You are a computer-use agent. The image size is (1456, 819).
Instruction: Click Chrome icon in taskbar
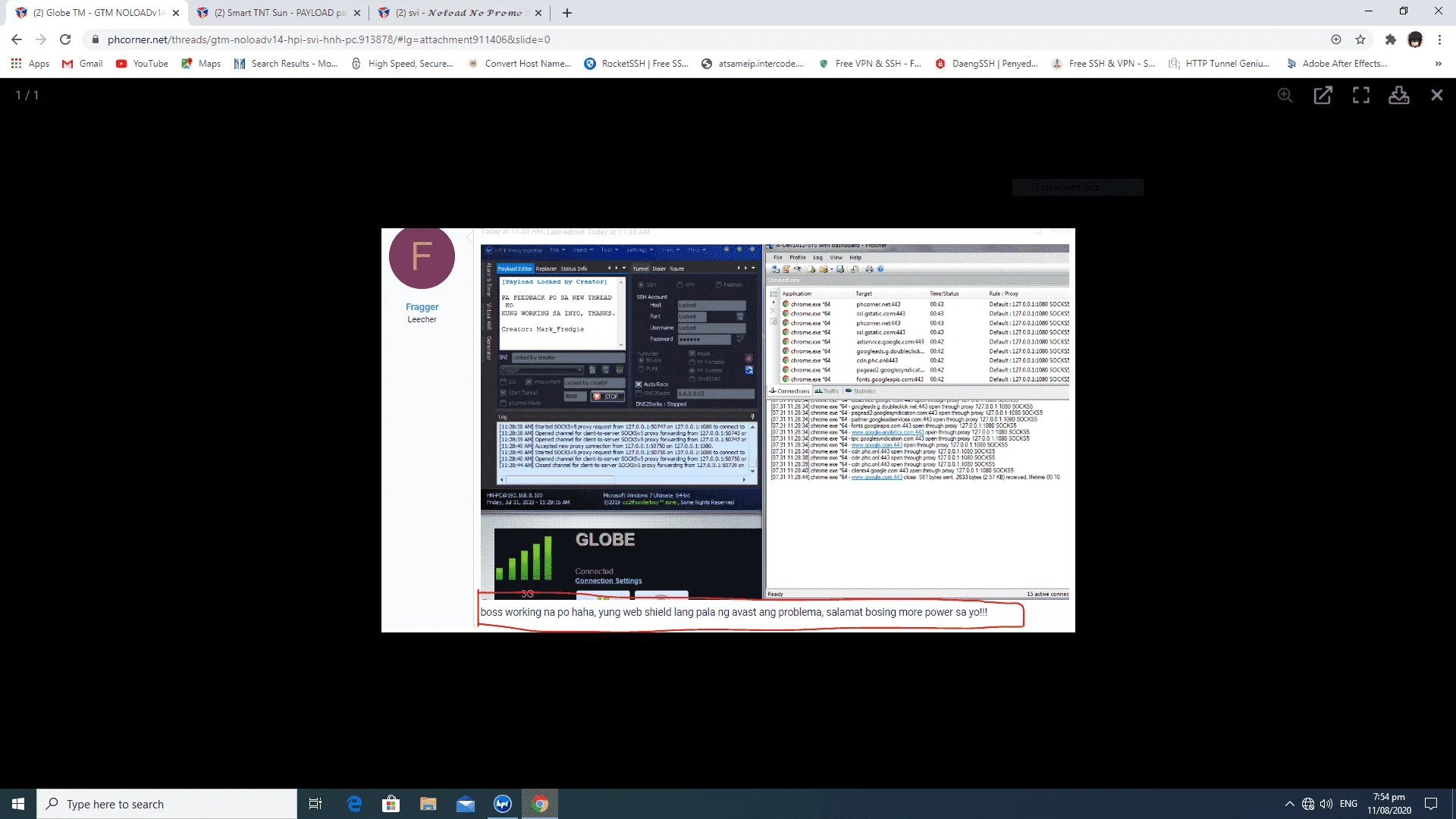pos(540,804)
